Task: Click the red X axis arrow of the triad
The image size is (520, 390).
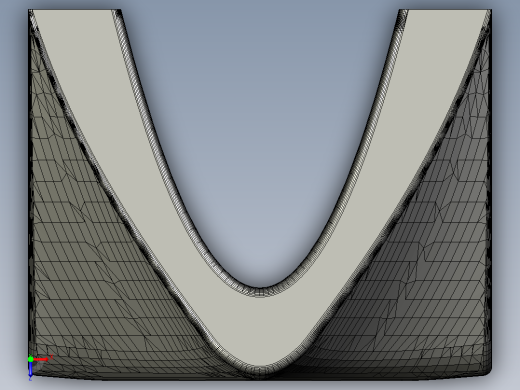Action: (41, 359)
